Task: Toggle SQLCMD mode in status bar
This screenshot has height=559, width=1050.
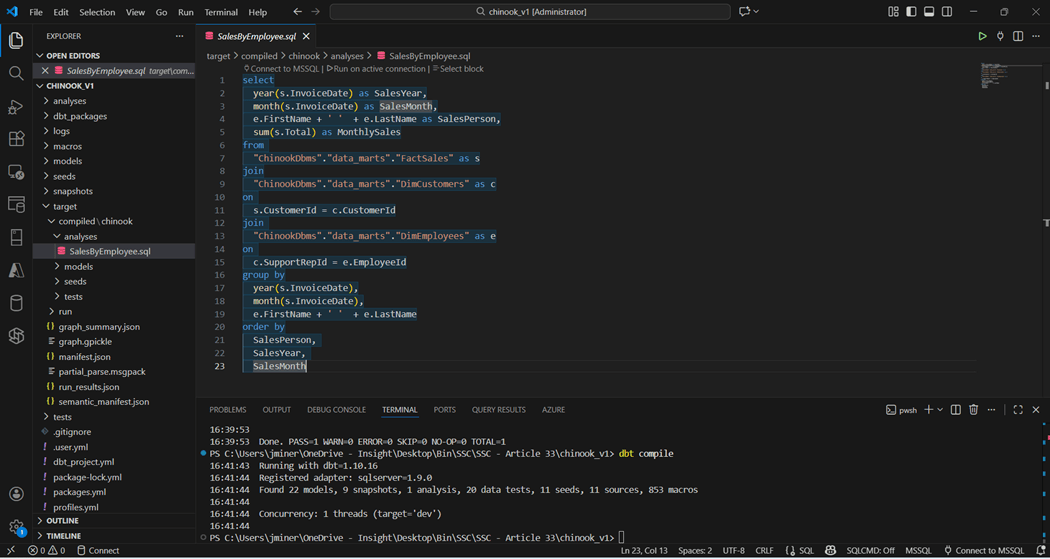Action: point(870,551)
